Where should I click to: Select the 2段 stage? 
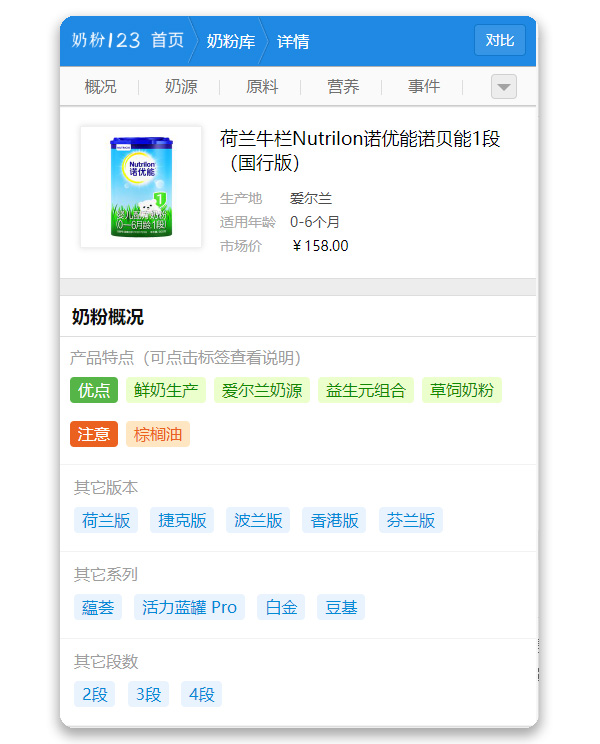click(x=94, y=694)
